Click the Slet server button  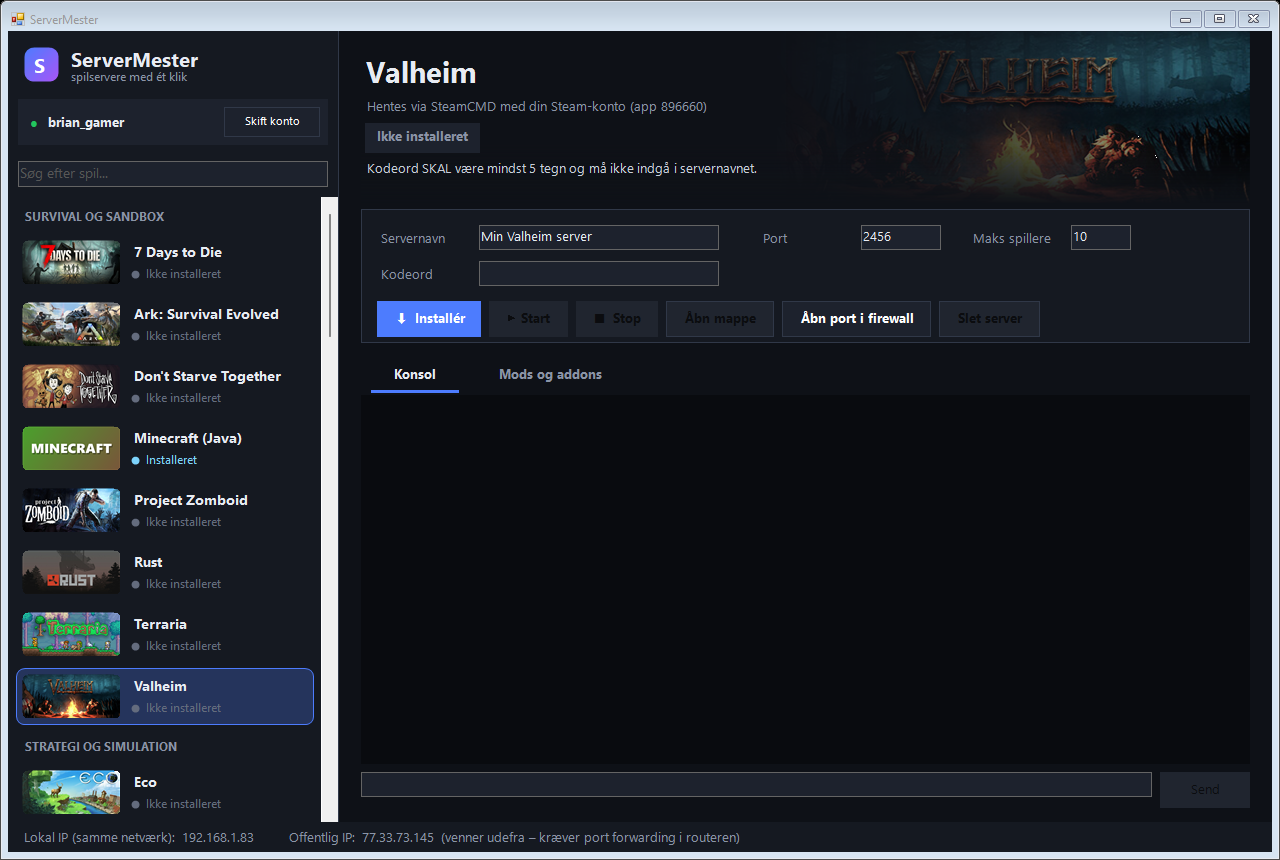[989, 319]
